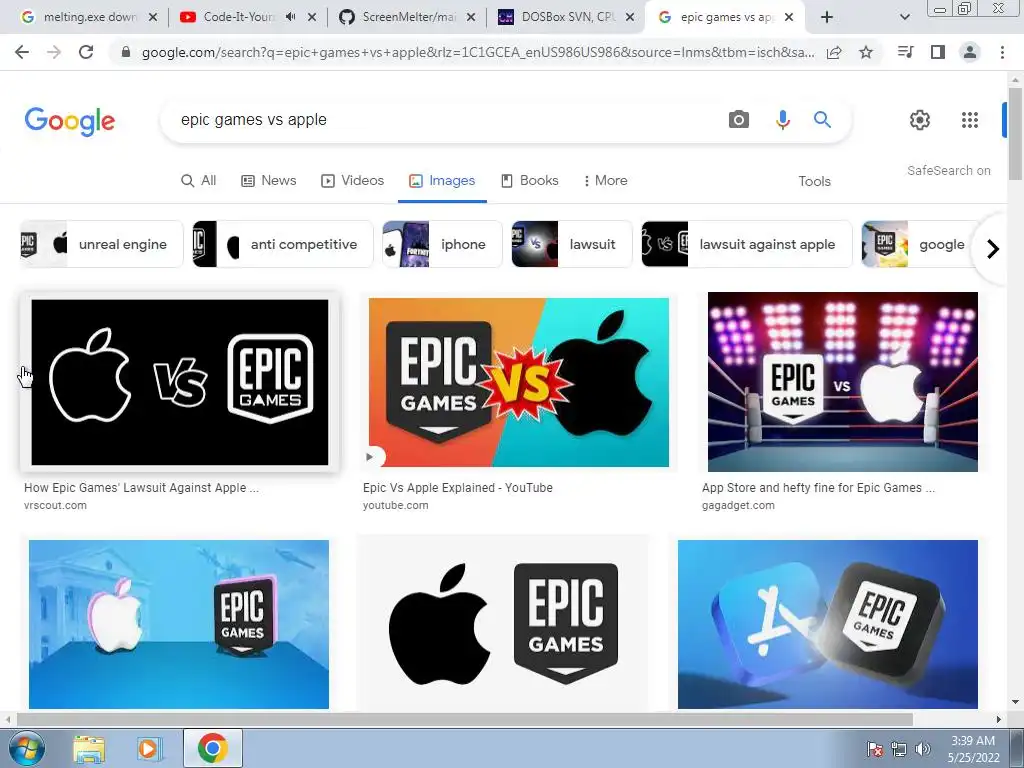The height and width of the screenshot is (768, 1024).
Task: Launch Windows Media Player from the taskbar
Action: click(x=148, y=748)
